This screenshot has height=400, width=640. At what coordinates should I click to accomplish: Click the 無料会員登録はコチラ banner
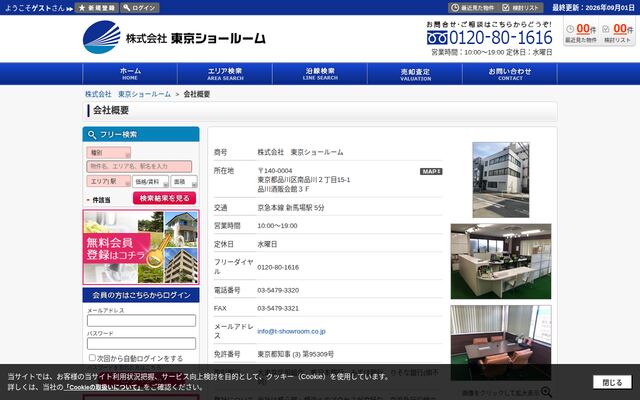141,247
